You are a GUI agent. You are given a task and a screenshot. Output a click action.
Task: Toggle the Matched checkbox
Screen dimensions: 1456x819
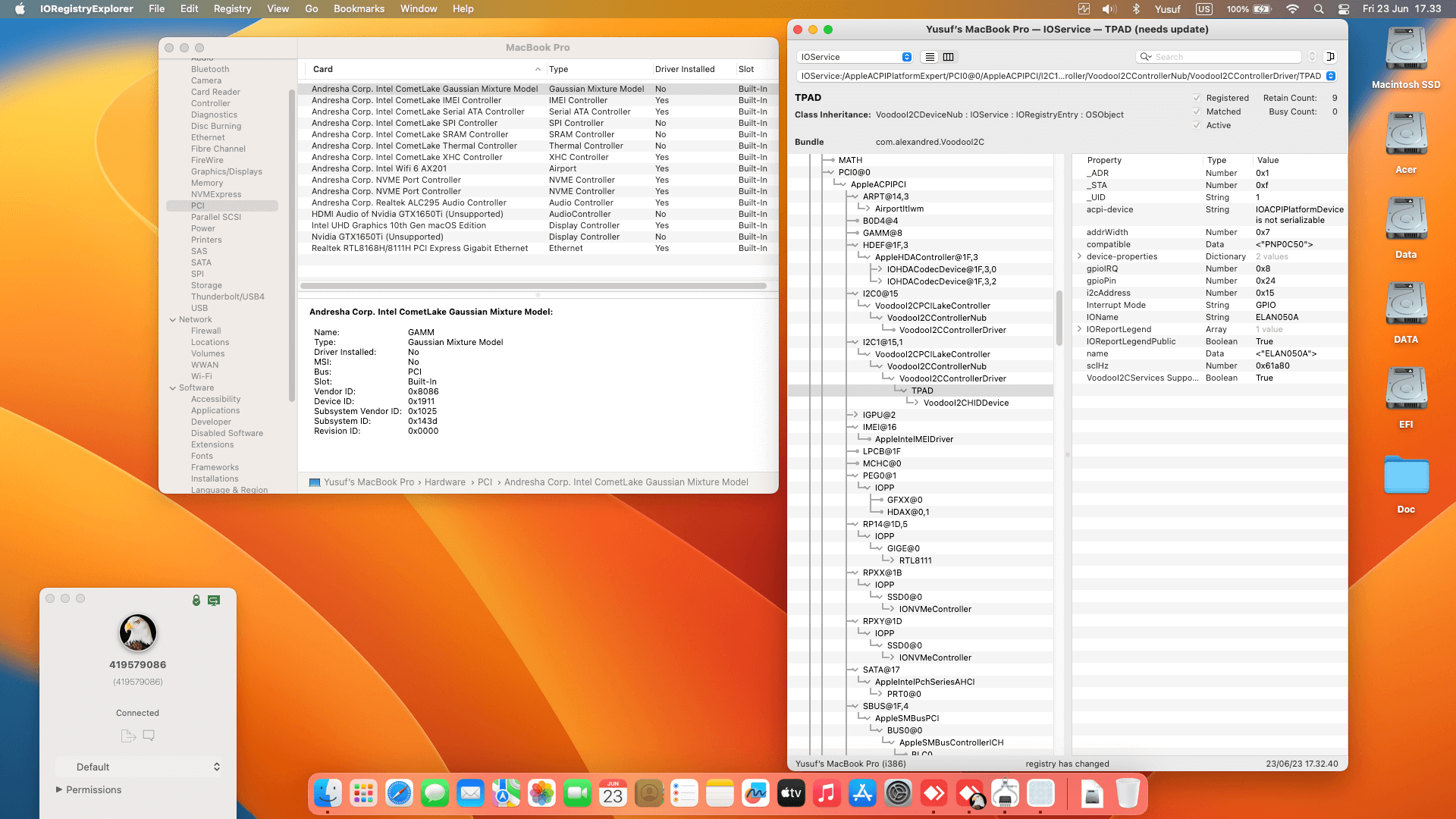(1197, 111)
